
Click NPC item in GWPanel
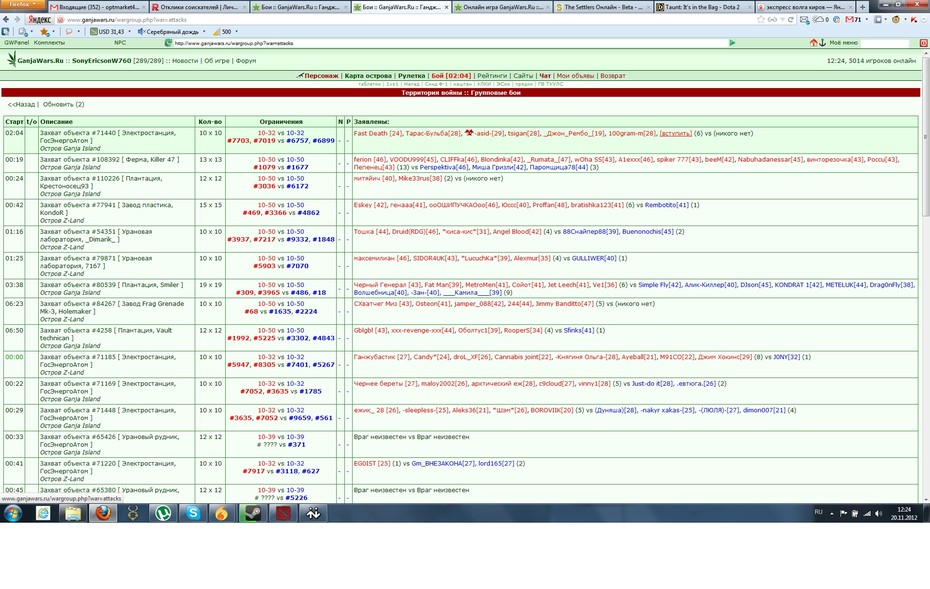[120, 43]
